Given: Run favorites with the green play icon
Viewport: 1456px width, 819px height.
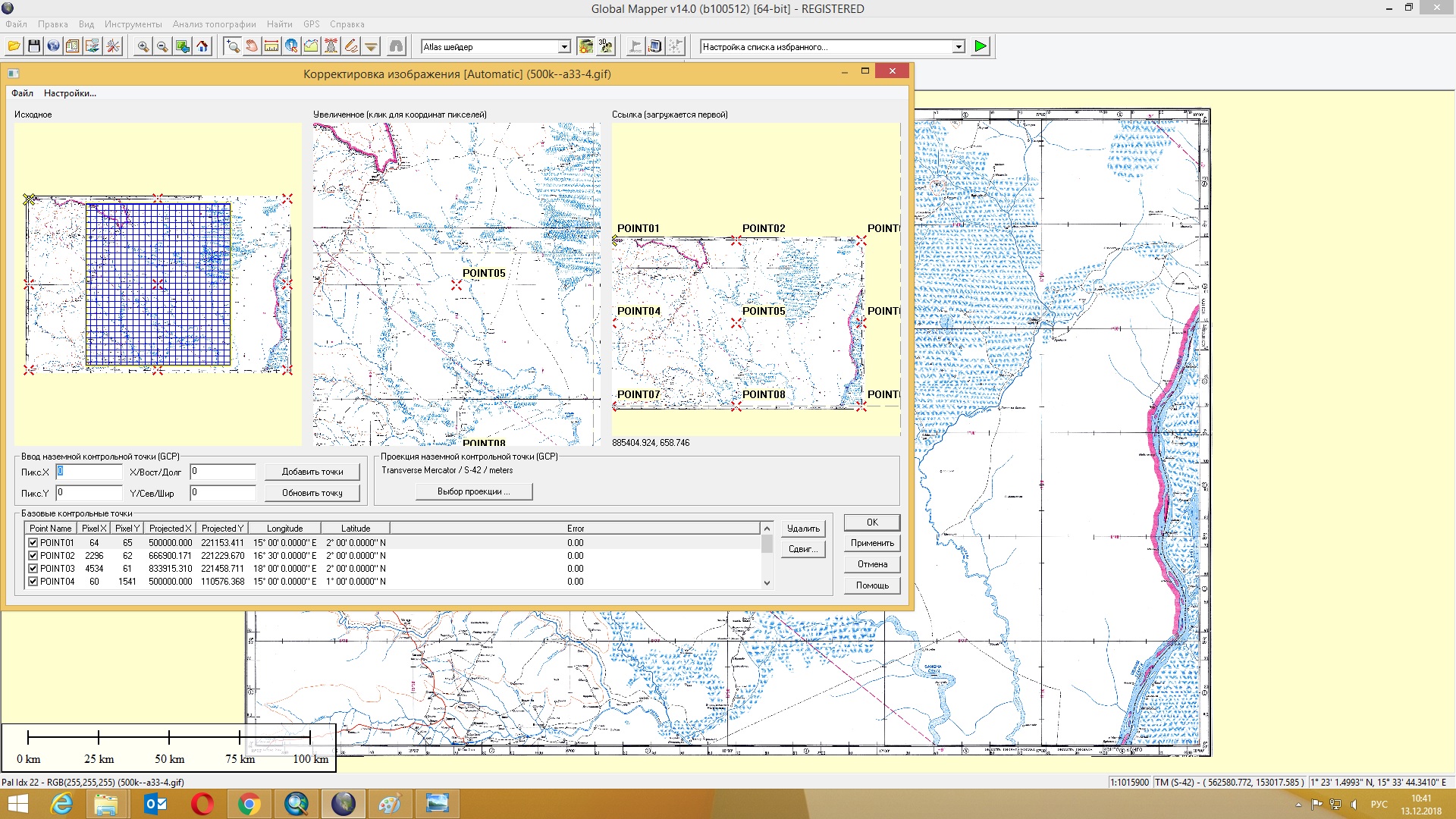Looking at the screenshot, I should pyautogui.click(x=981, y=46).
